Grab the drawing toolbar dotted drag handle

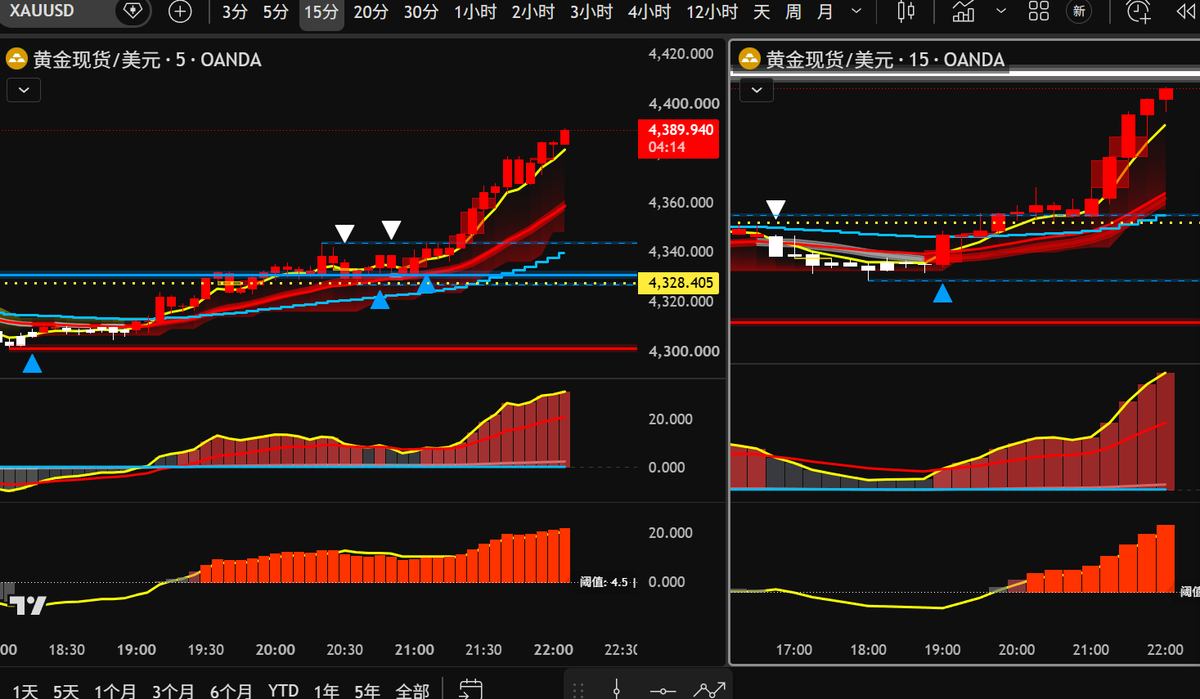[x=576, y=690]
